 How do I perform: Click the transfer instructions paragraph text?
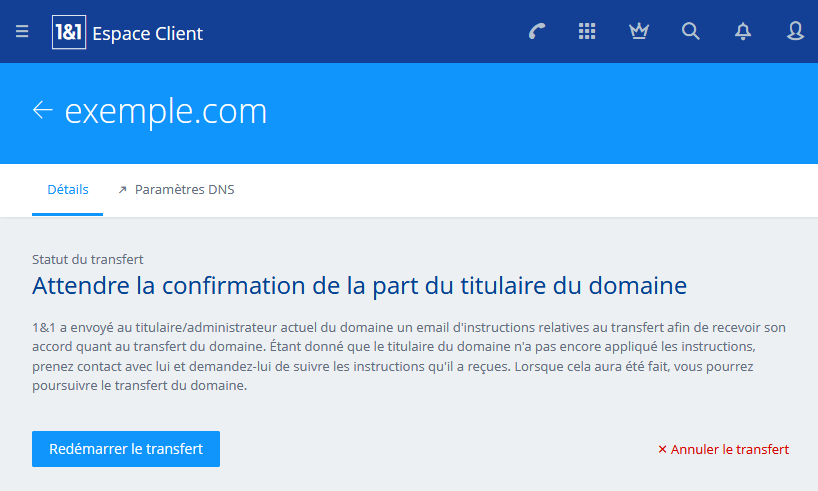[408, 356]
